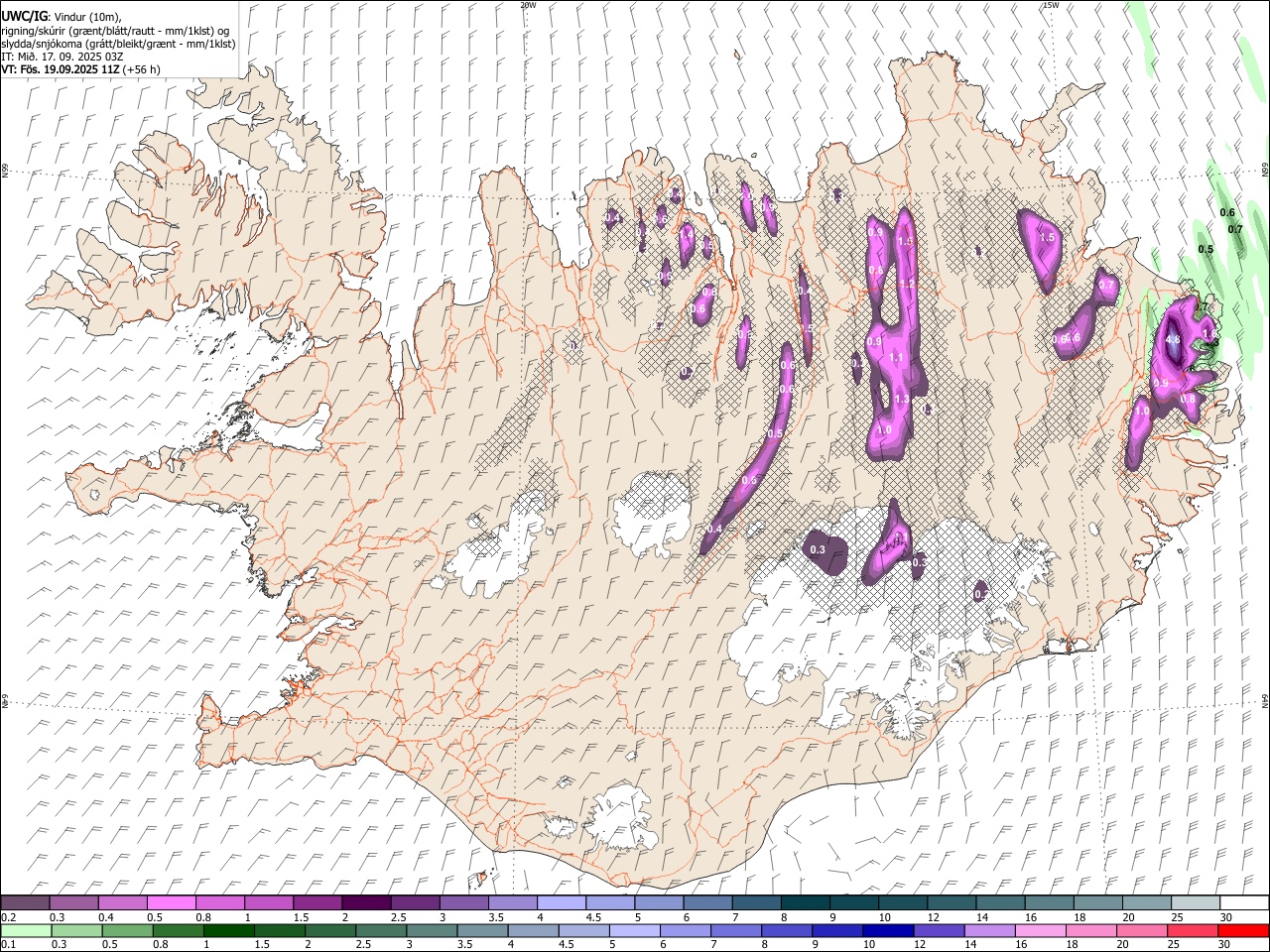
Task: Pick the upper scale lavender swatch starting at 4
Action: coord(561,903)
